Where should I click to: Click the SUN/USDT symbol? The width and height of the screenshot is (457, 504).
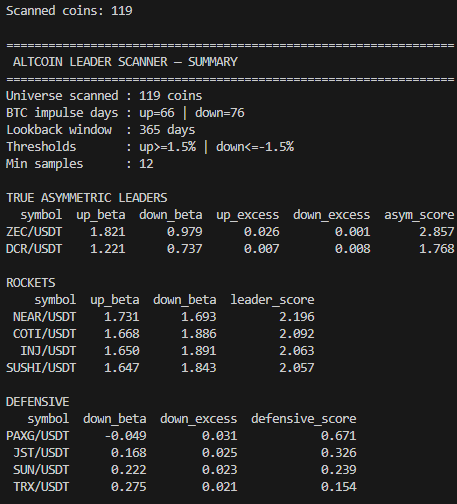[x=41, y=470]
